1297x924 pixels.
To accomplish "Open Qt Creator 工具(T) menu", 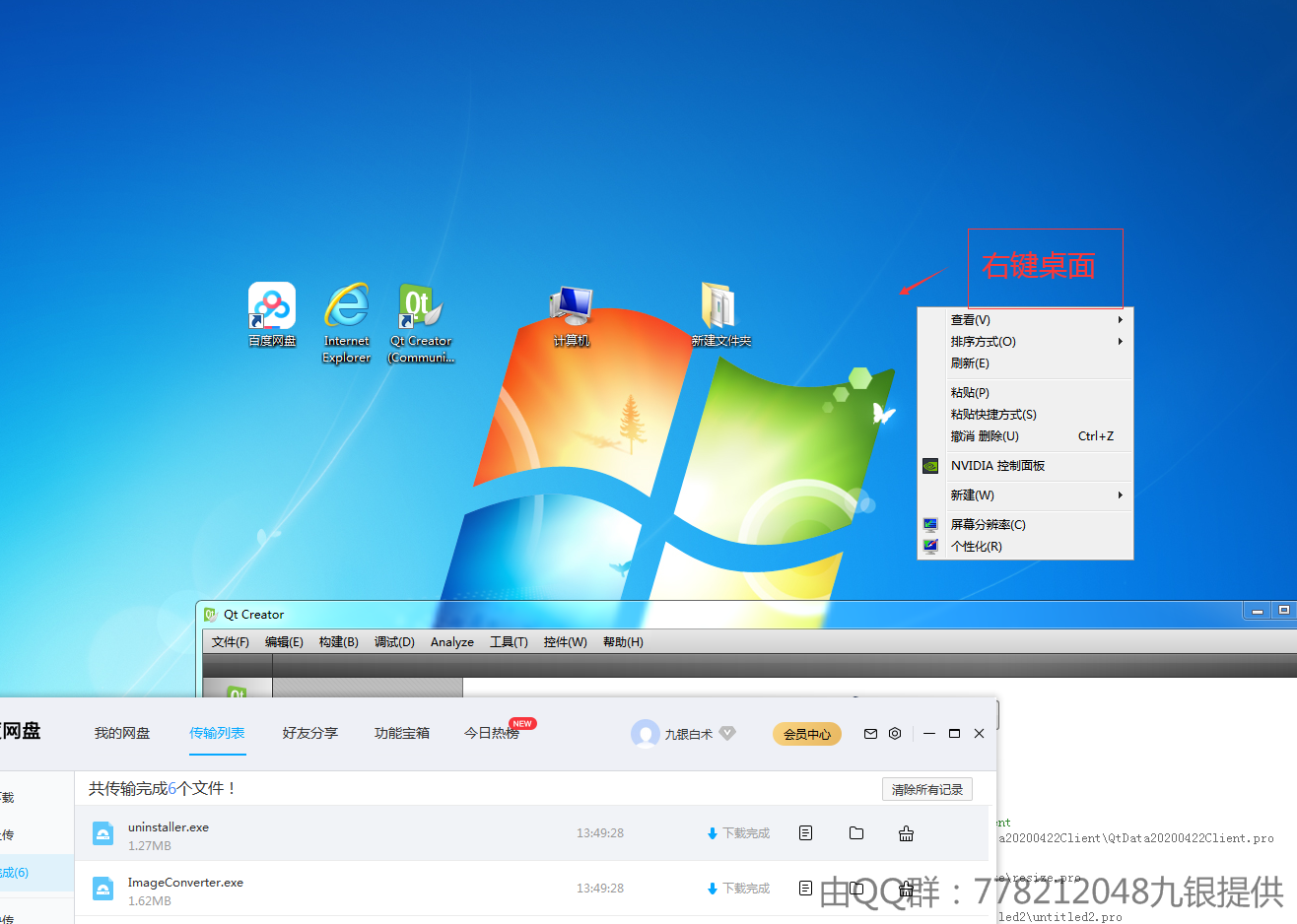I will [509, 642].
